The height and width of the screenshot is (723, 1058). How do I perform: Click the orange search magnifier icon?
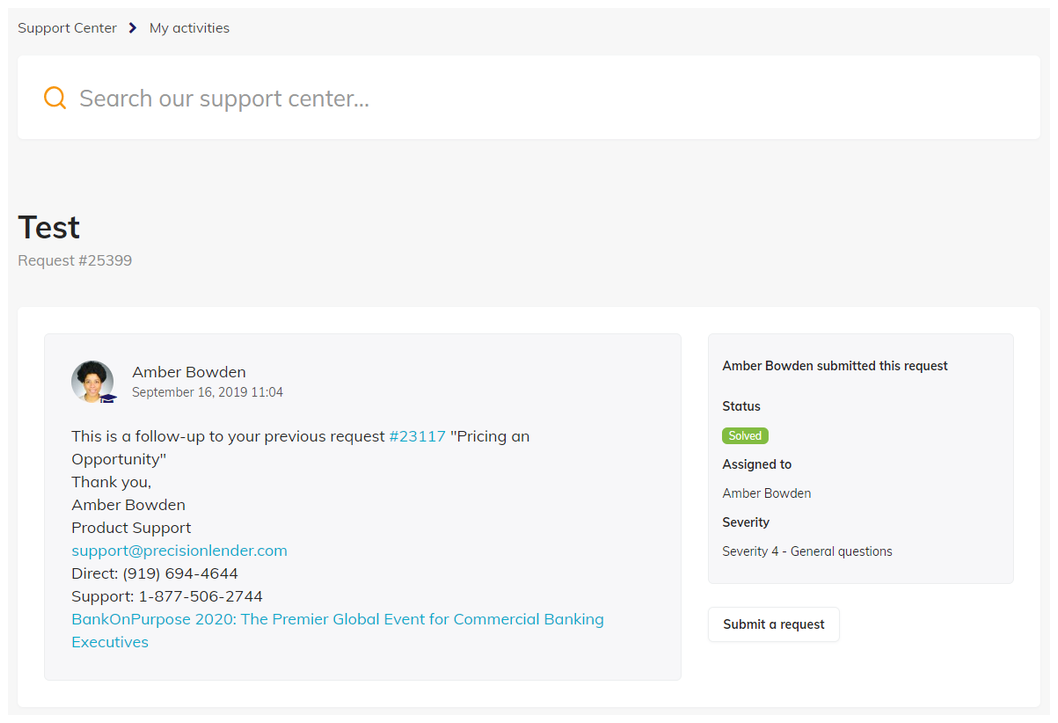[x=55, y=98]
